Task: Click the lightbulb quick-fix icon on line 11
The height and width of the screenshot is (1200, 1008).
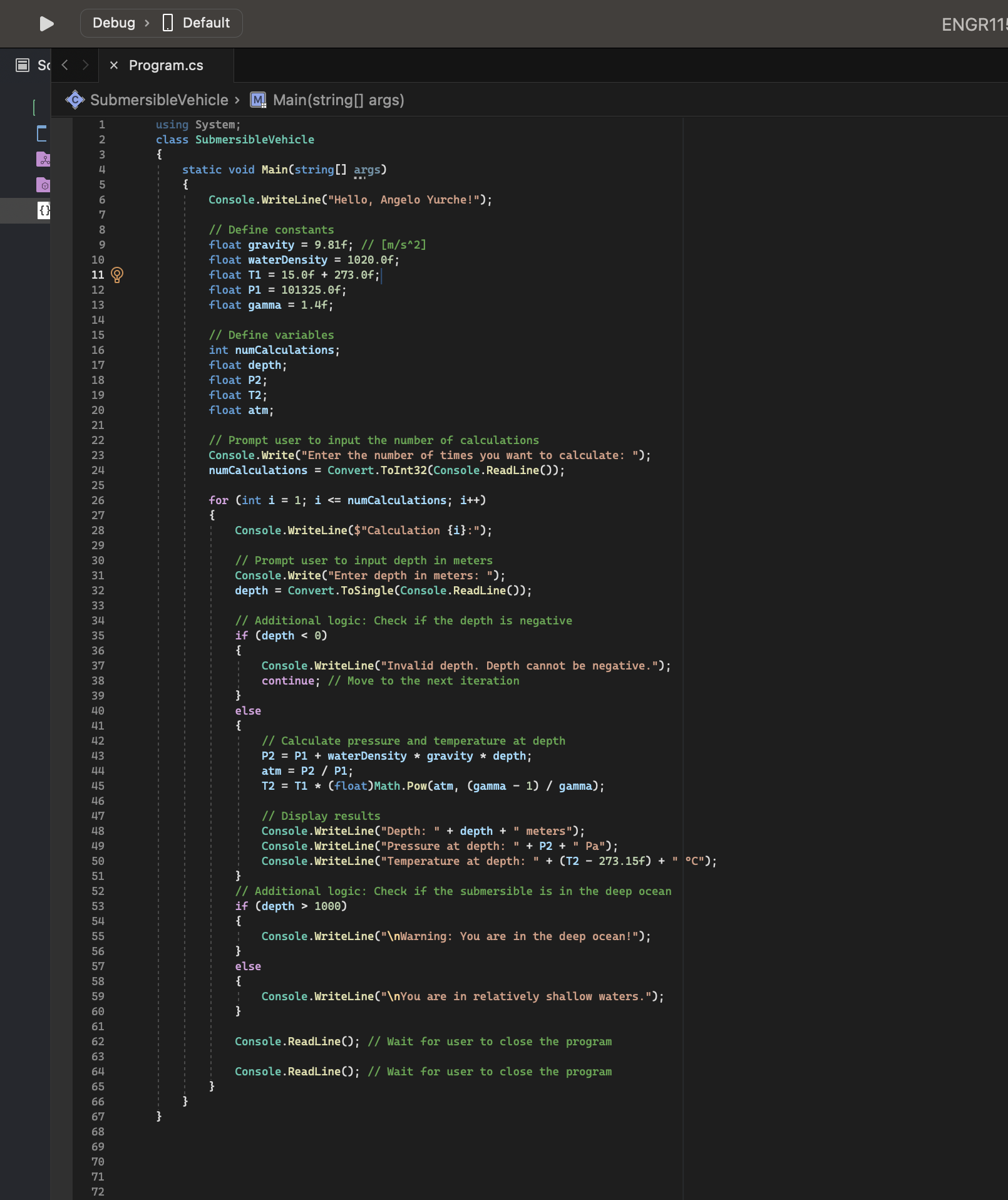Action: coord(117,275)
